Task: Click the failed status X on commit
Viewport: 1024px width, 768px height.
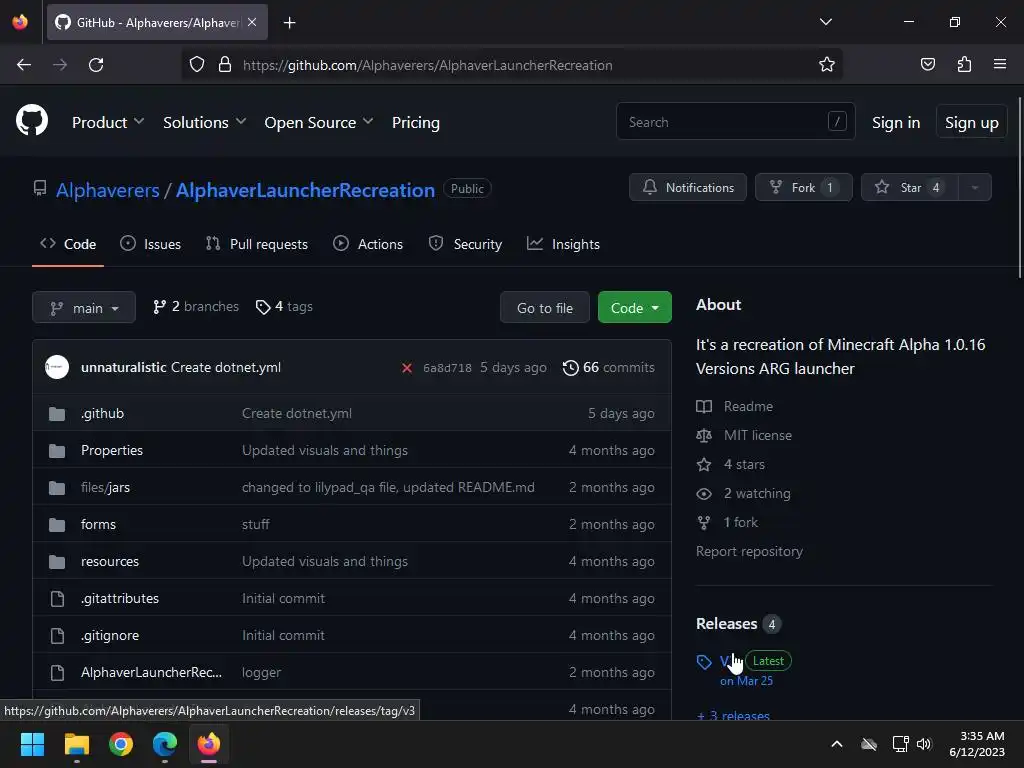Action: tap(407, 368)
